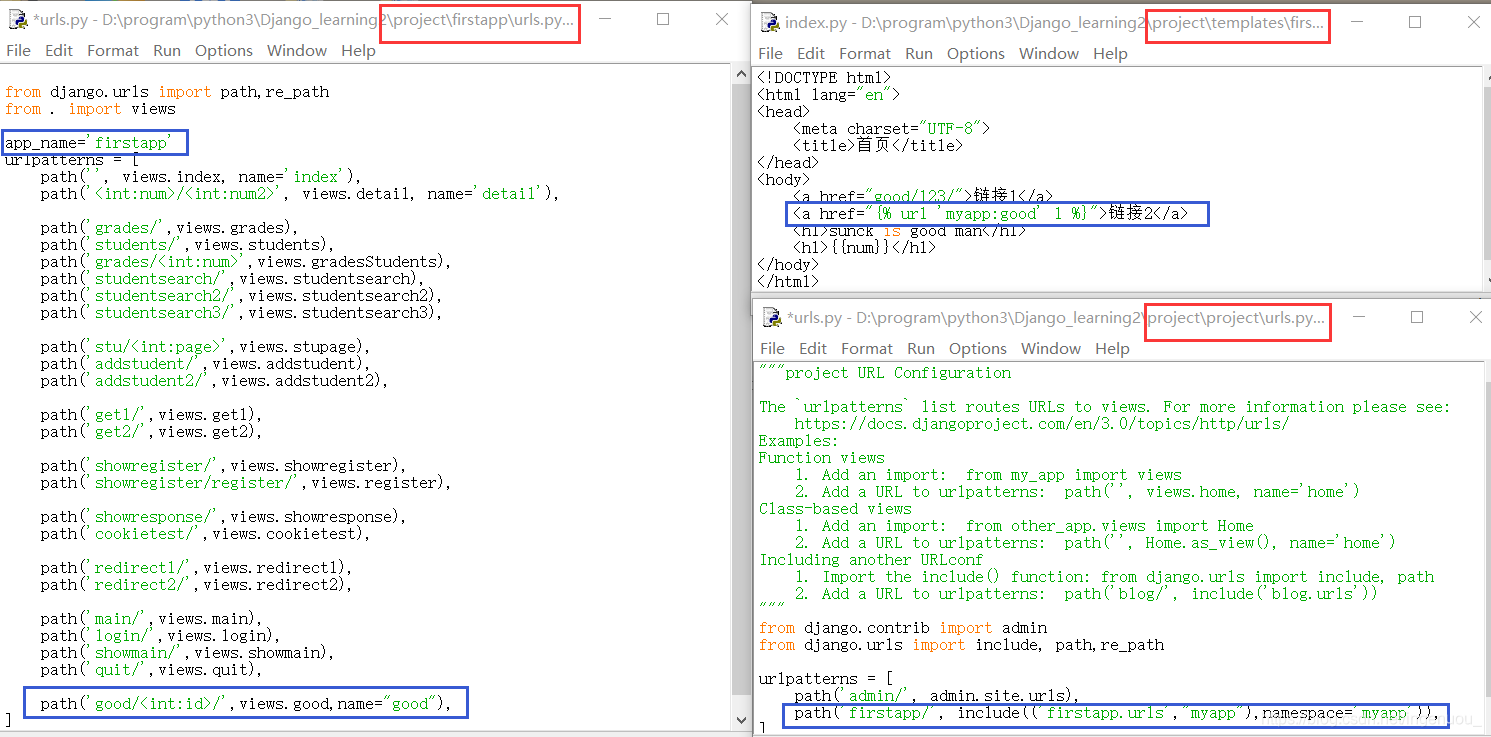Close the firstapp urls.py window
Viewport: 1491px width, 737px height.
pyautogui.click(x=722, y=19)
